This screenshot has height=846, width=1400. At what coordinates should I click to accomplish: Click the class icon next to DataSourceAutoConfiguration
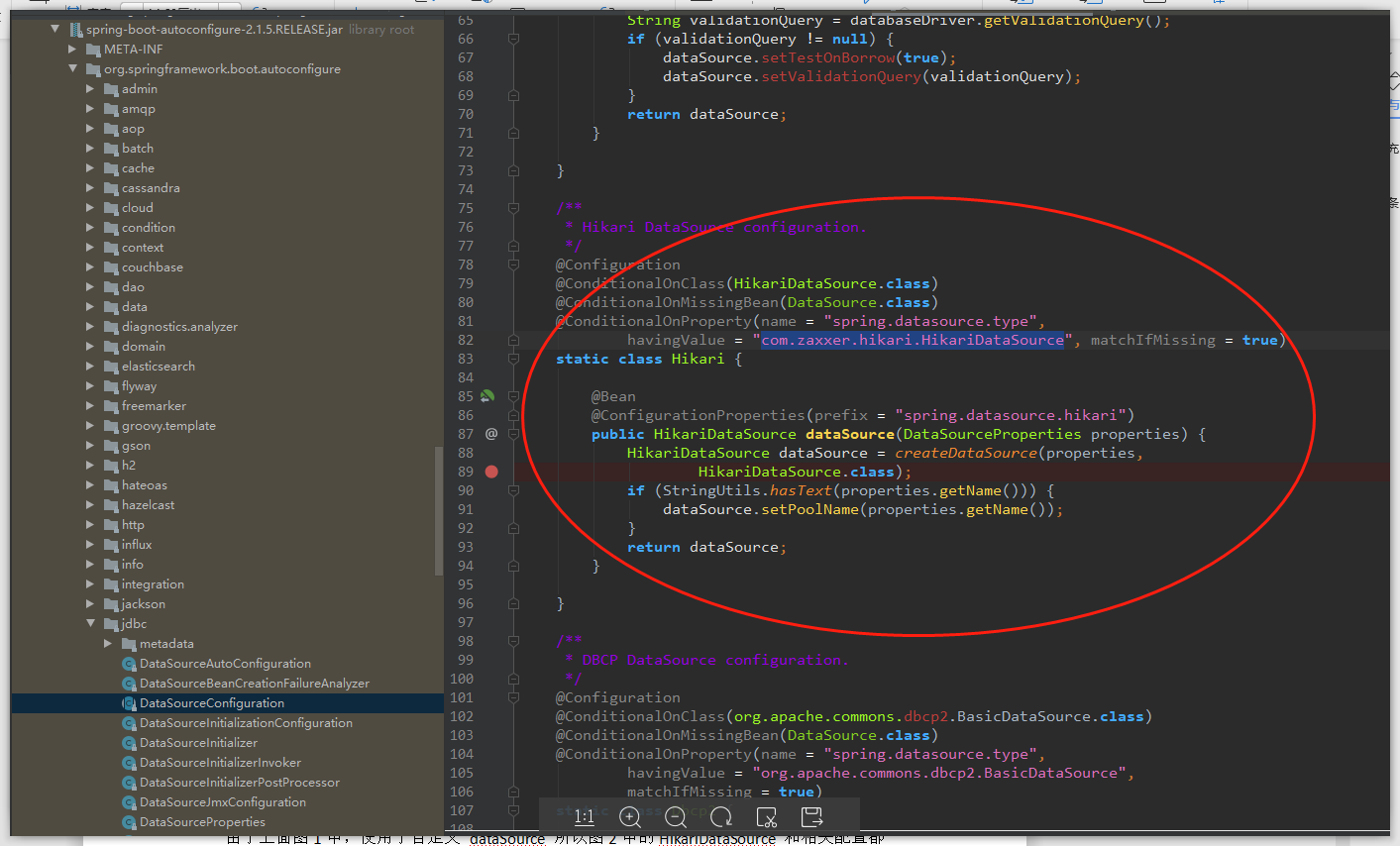pyautogui.click(x=129, y=664)
